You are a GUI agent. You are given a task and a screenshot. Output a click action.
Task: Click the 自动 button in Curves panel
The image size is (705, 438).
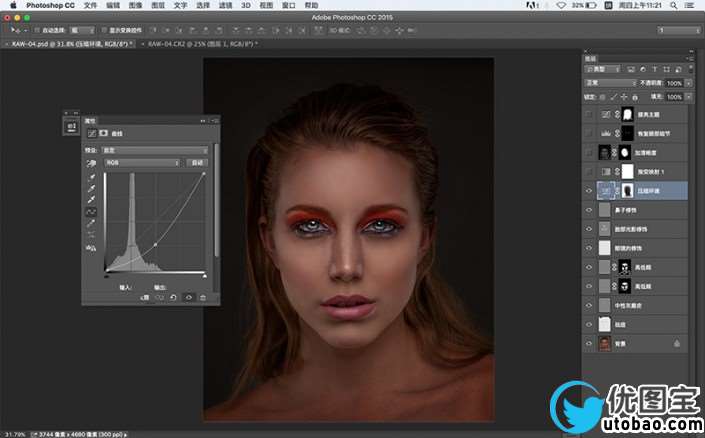(197, 162)
